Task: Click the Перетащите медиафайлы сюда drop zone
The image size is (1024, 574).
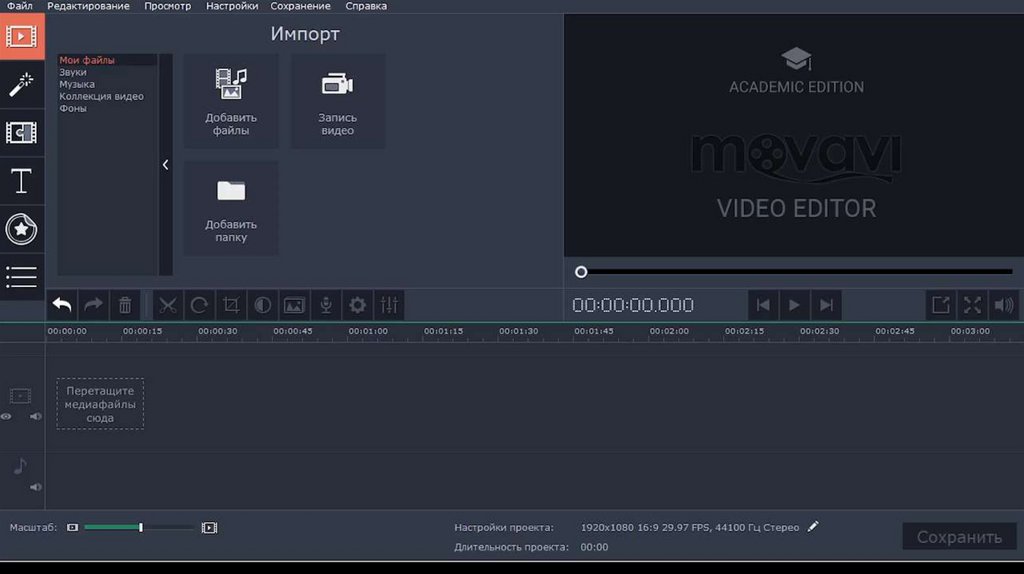Action: 100,404
